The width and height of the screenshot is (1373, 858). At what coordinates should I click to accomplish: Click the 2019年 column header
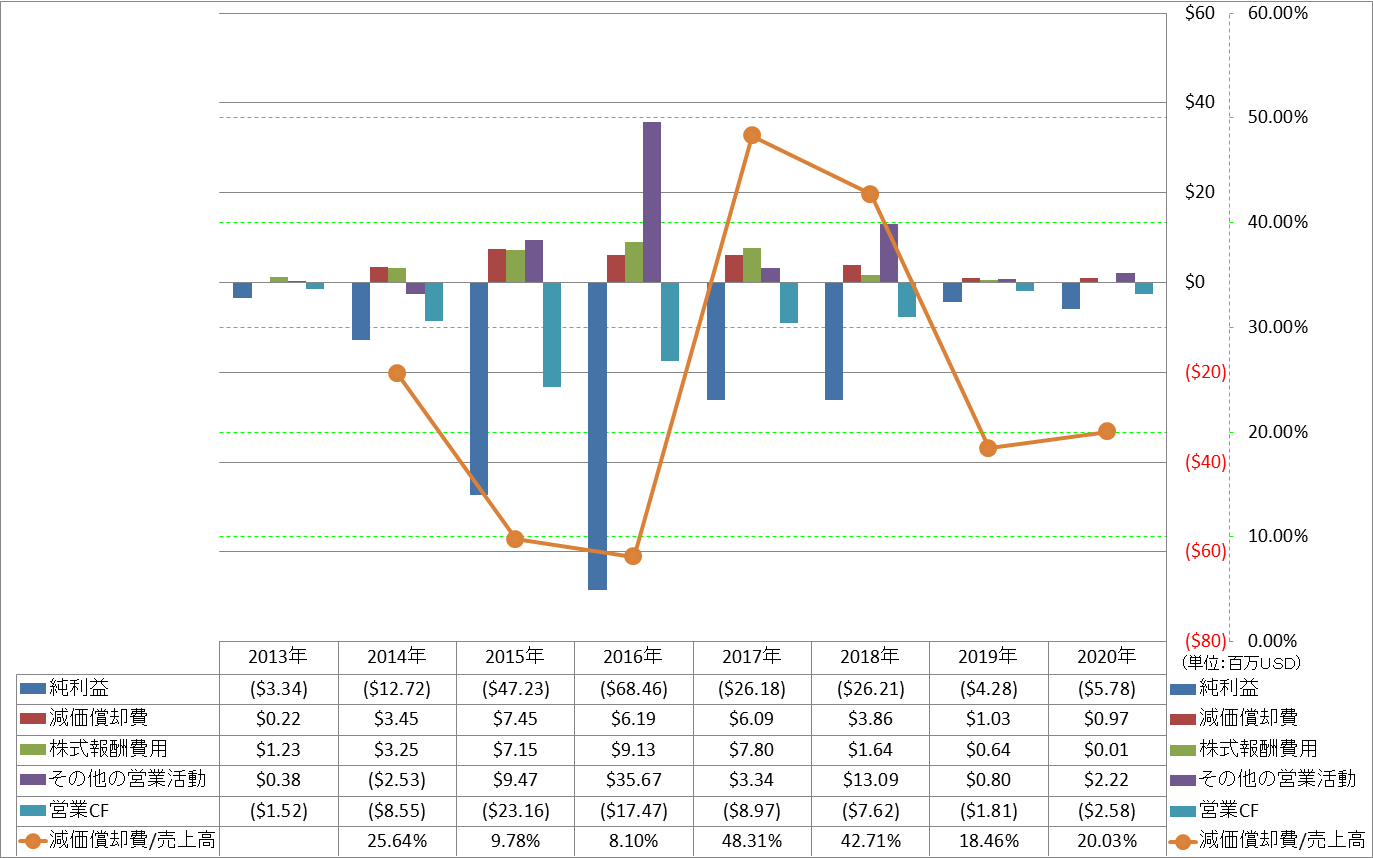tap(988, 657)
